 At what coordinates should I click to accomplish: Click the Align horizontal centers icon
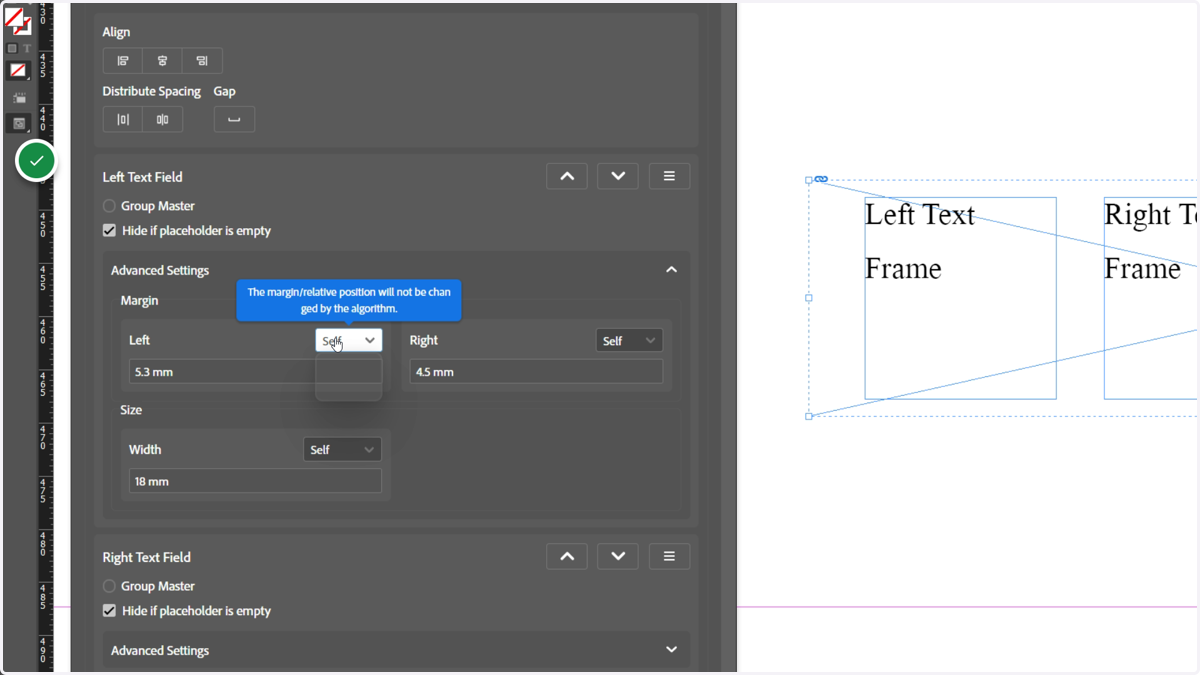point(162,61)
